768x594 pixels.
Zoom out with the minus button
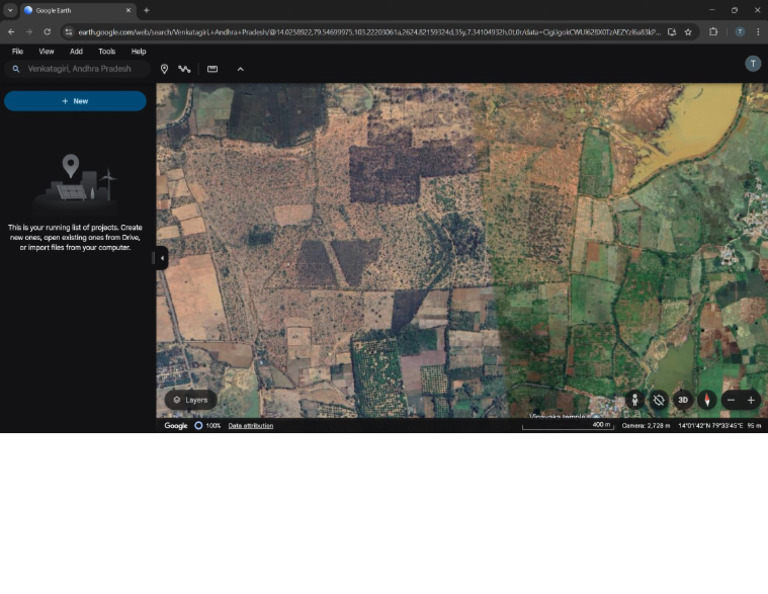tap(731, 400)
